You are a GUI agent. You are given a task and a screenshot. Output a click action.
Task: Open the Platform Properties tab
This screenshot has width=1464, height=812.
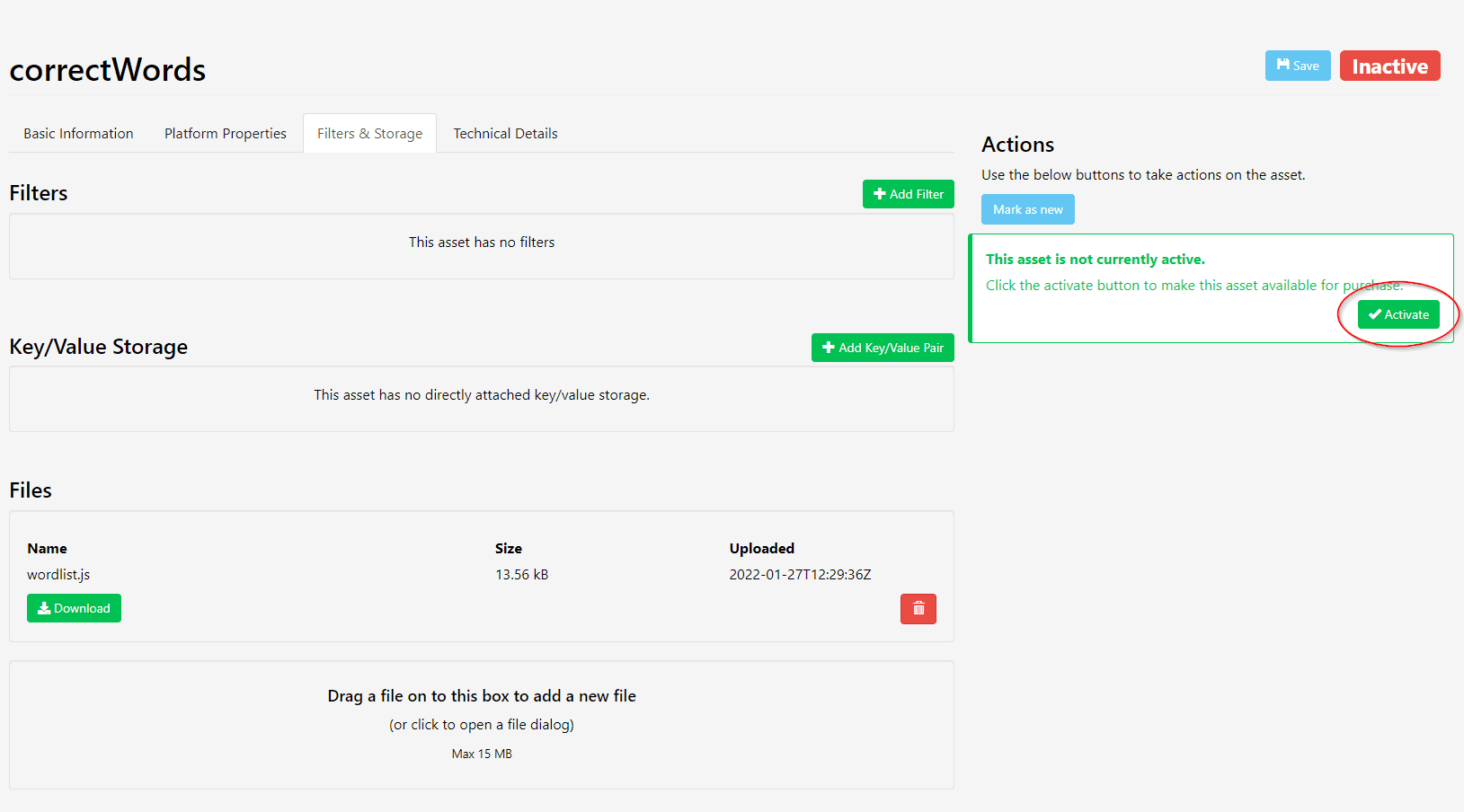pyautogui.click(x=225, y=134)
